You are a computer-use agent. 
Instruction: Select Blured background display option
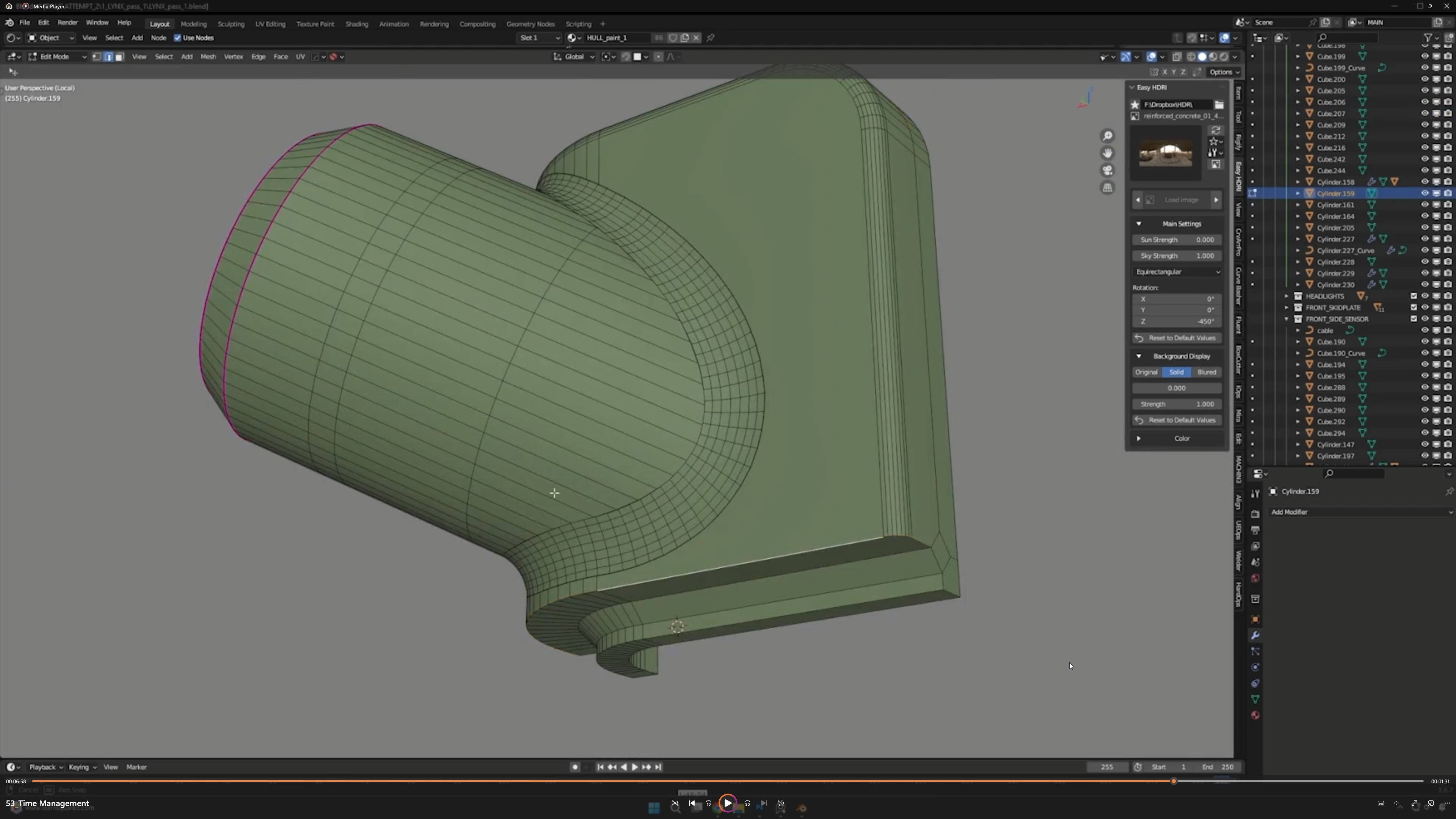click(x=1207, y=372)
